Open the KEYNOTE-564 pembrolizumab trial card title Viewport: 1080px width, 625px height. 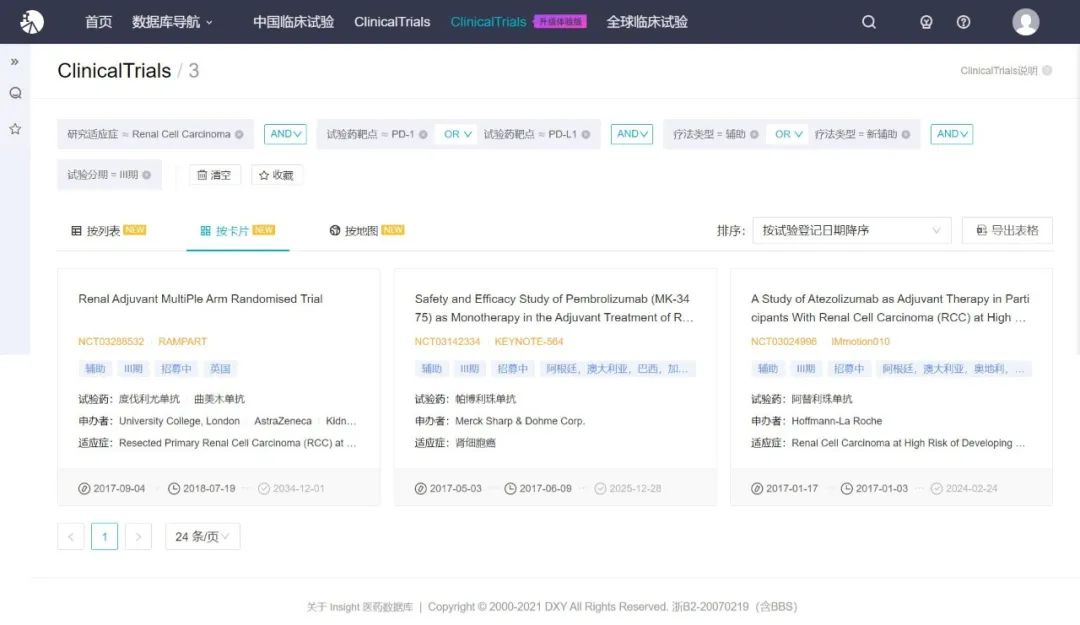coord(553,308)
